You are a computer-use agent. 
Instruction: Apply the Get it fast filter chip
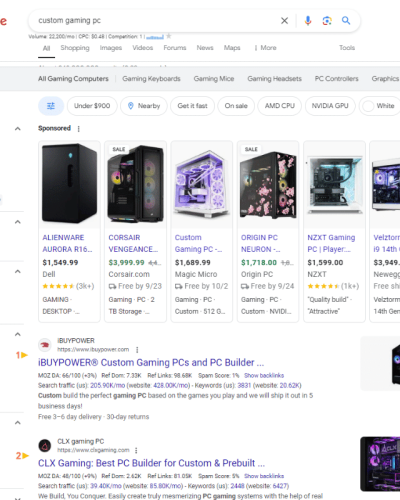[192, 106]
